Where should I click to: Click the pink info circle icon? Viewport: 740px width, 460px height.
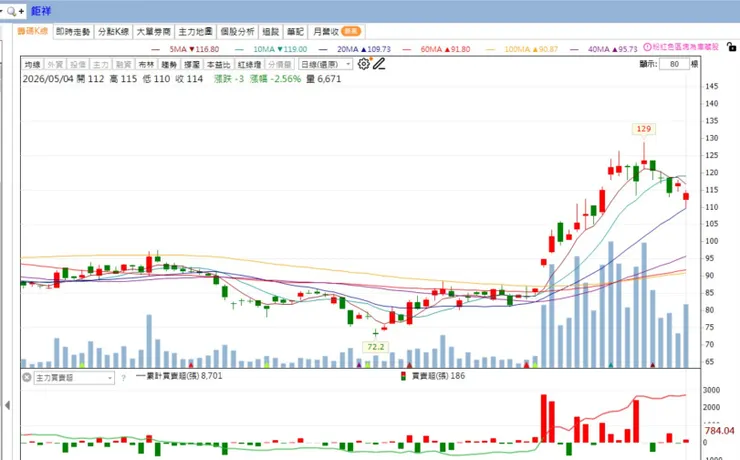pos(648,47)
